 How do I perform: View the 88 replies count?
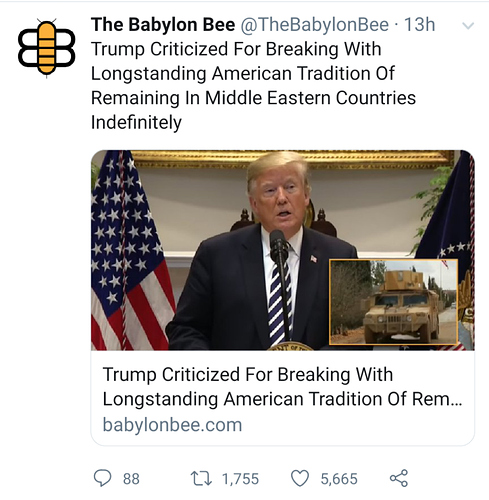tap(131, 479)
